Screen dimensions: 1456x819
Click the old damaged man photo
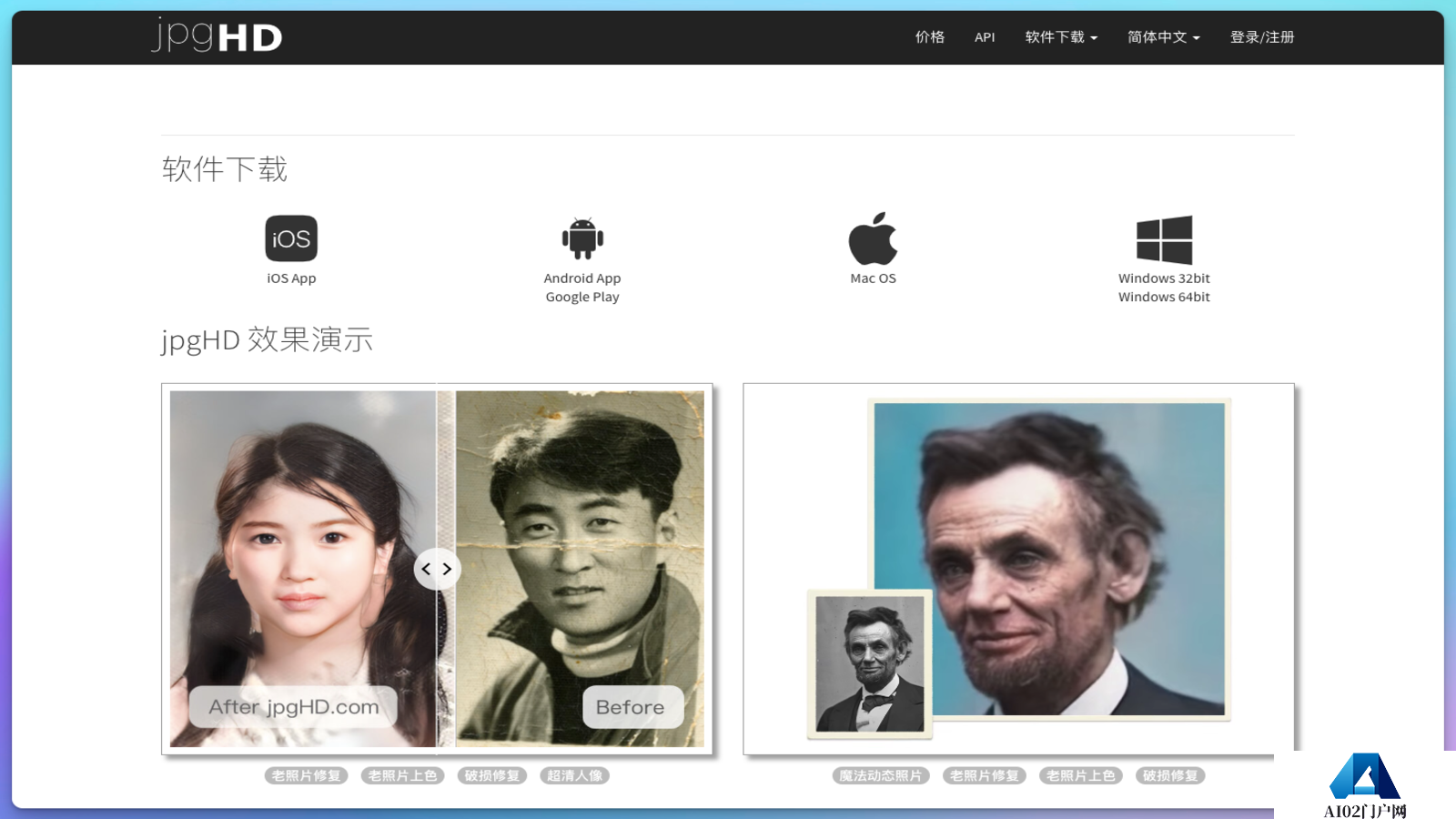click(x=580, y=569)
